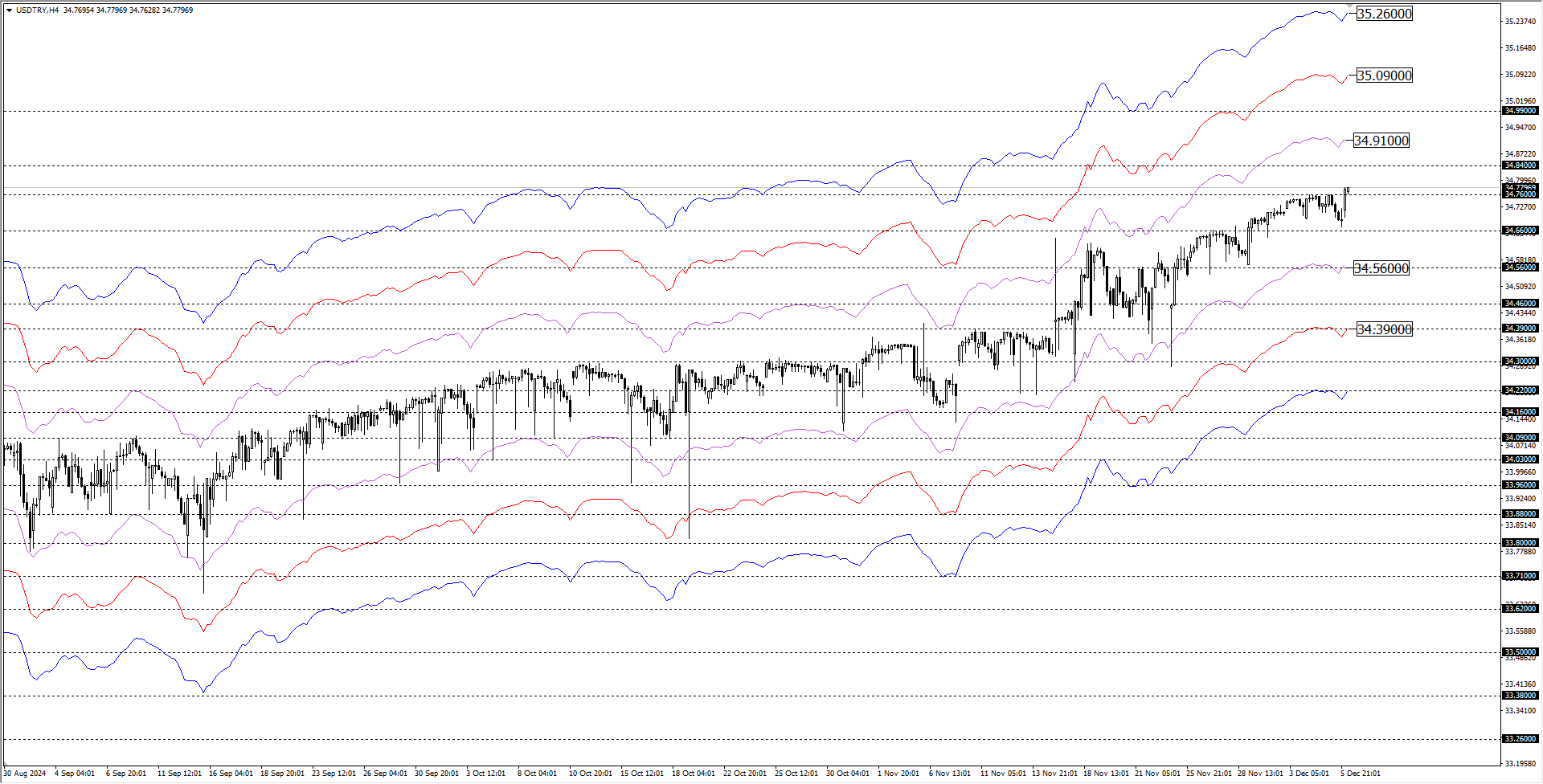Select the large boxed 34.39000 label on chart
The height and width of the screenshot is (784, 1543).
(x=1384, y=329)
